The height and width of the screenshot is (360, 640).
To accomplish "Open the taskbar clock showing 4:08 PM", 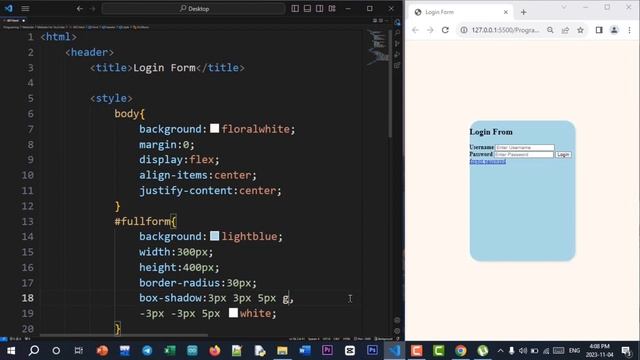I will pos(600,351).
